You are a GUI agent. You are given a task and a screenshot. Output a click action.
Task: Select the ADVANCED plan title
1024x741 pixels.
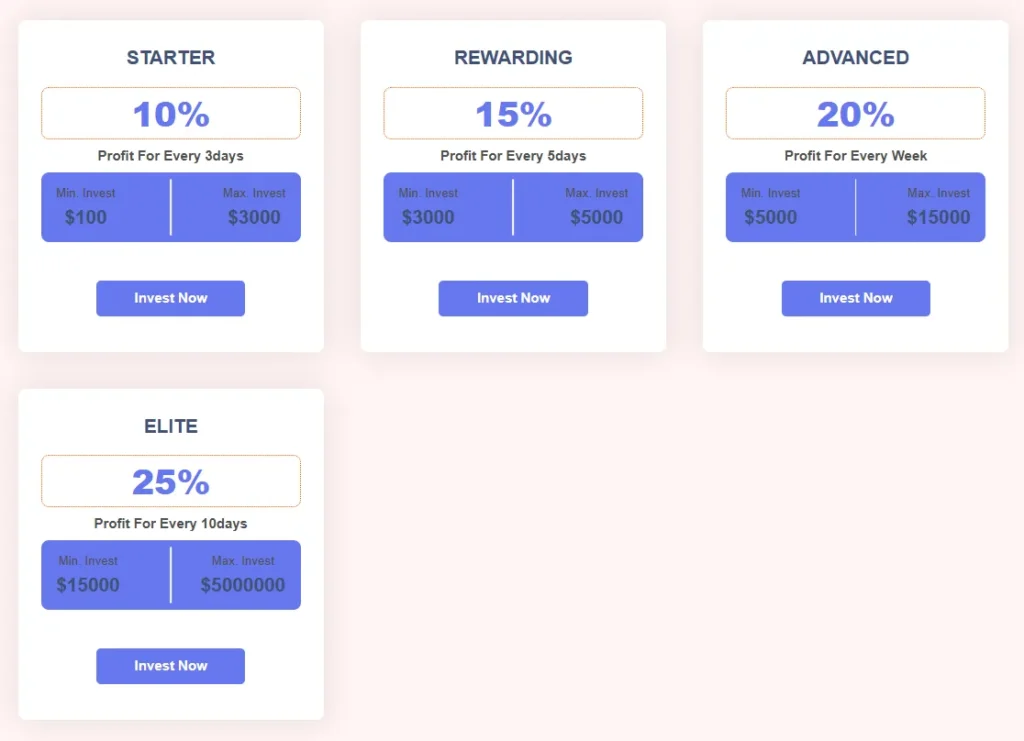pos(855,58)
